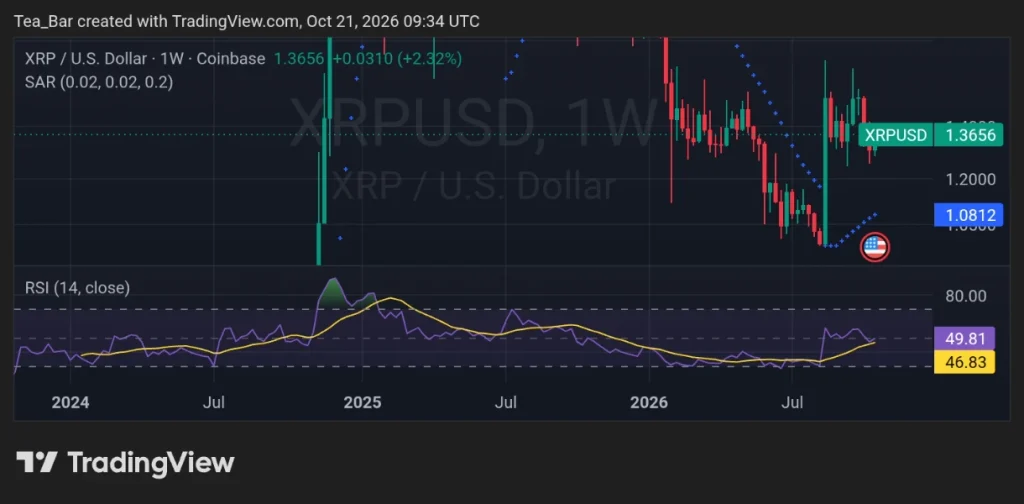Select the XRPUSD green price tag
The width and height of the screenshot is (1024, 504).
click(x=895, y=136)
